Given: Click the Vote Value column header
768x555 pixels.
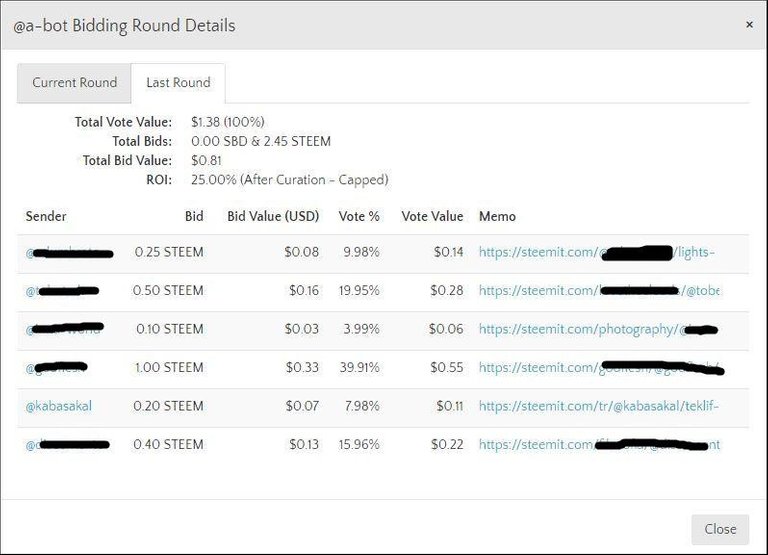Looking at the screenshot, I should click(x=432, y=217).
